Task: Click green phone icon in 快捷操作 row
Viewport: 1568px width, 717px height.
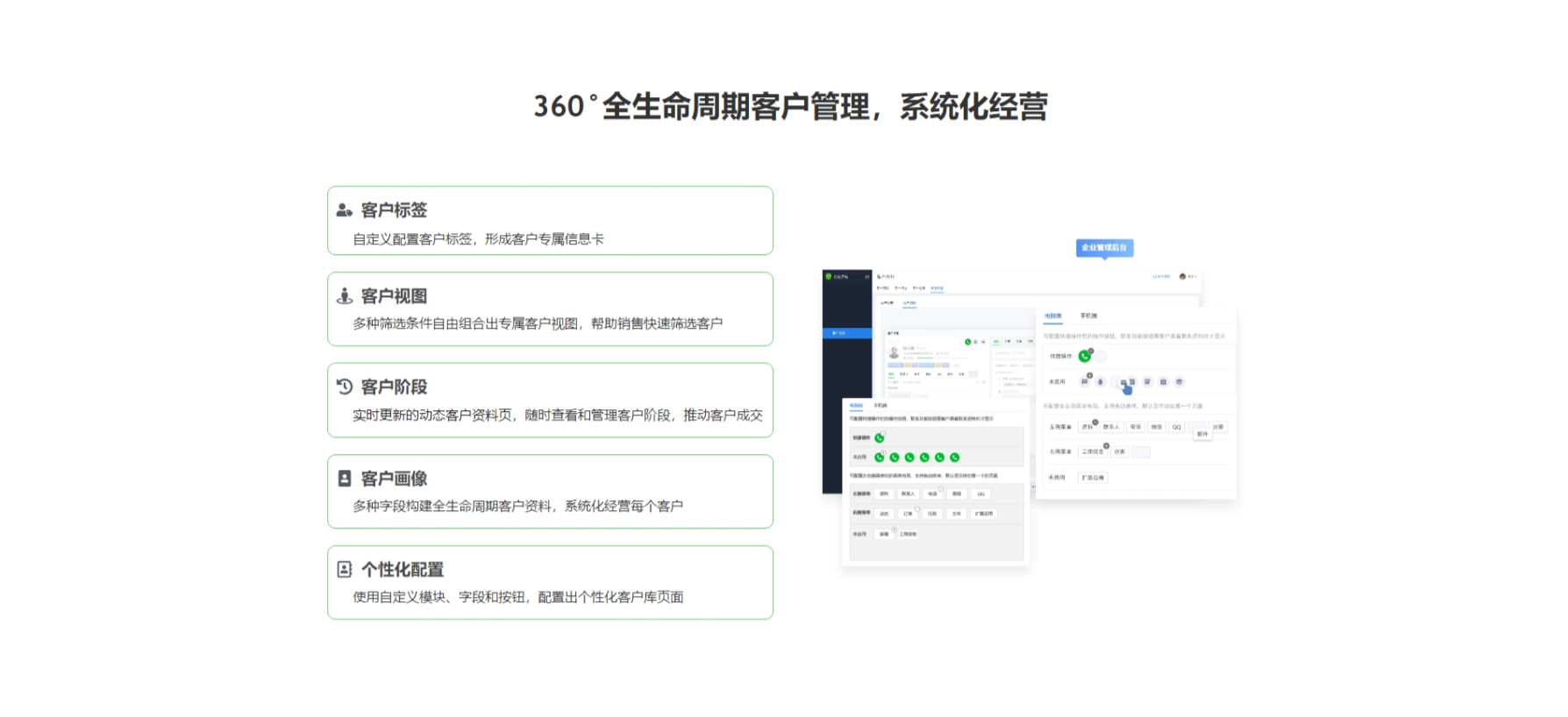Action: point(1085,356)
